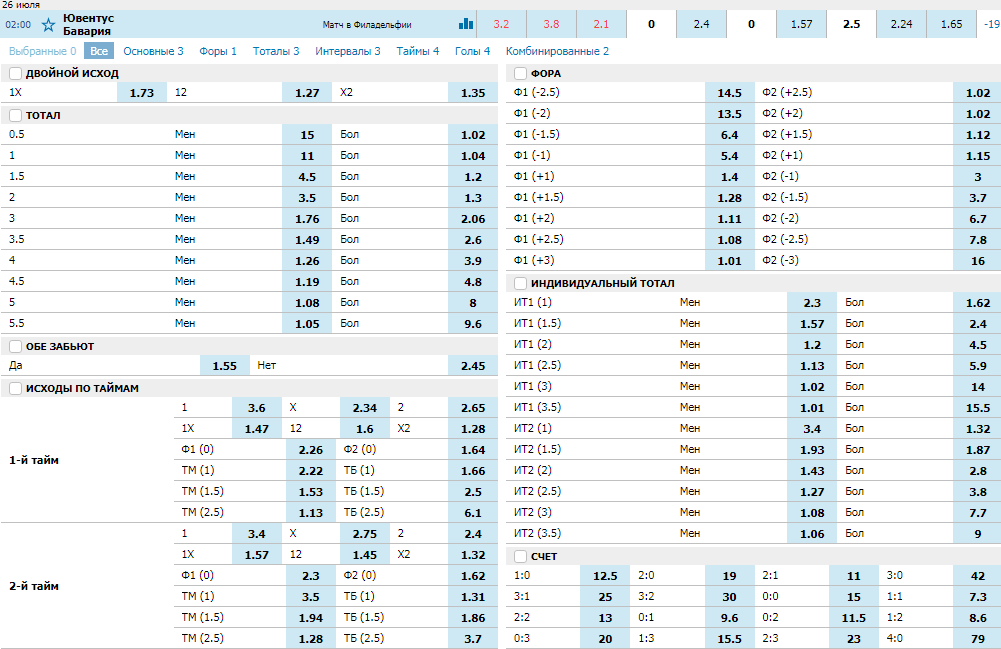Click the Ювентус Бавария match title
The width and height of the screenshot is (1001, 649).
coord(88,24)
